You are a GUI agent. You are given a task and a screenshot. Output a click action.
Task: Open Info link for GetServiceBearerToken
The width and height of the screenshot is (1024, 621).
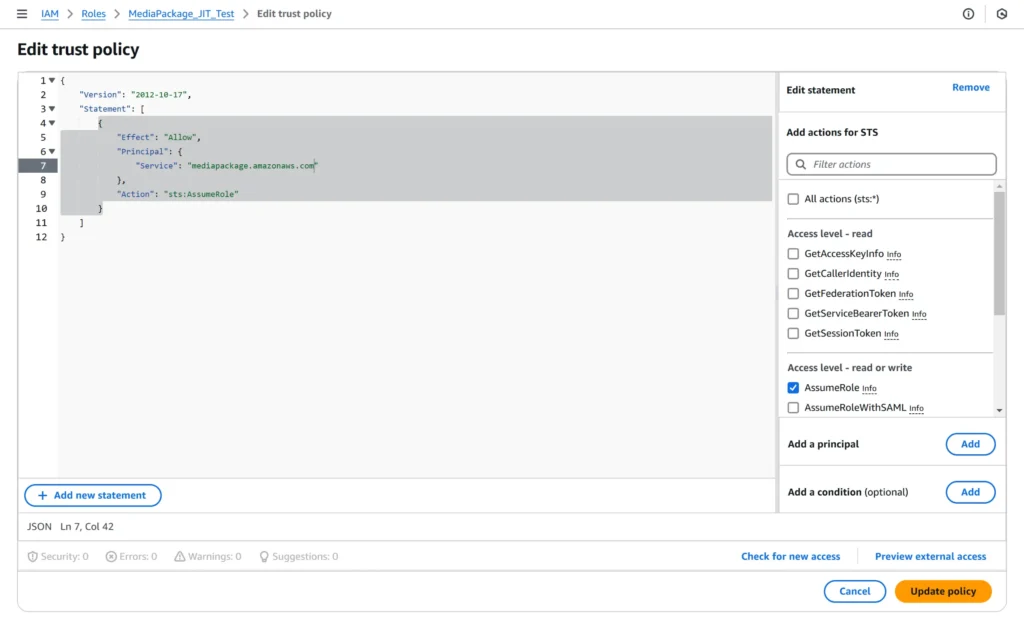tap(919, 314)
